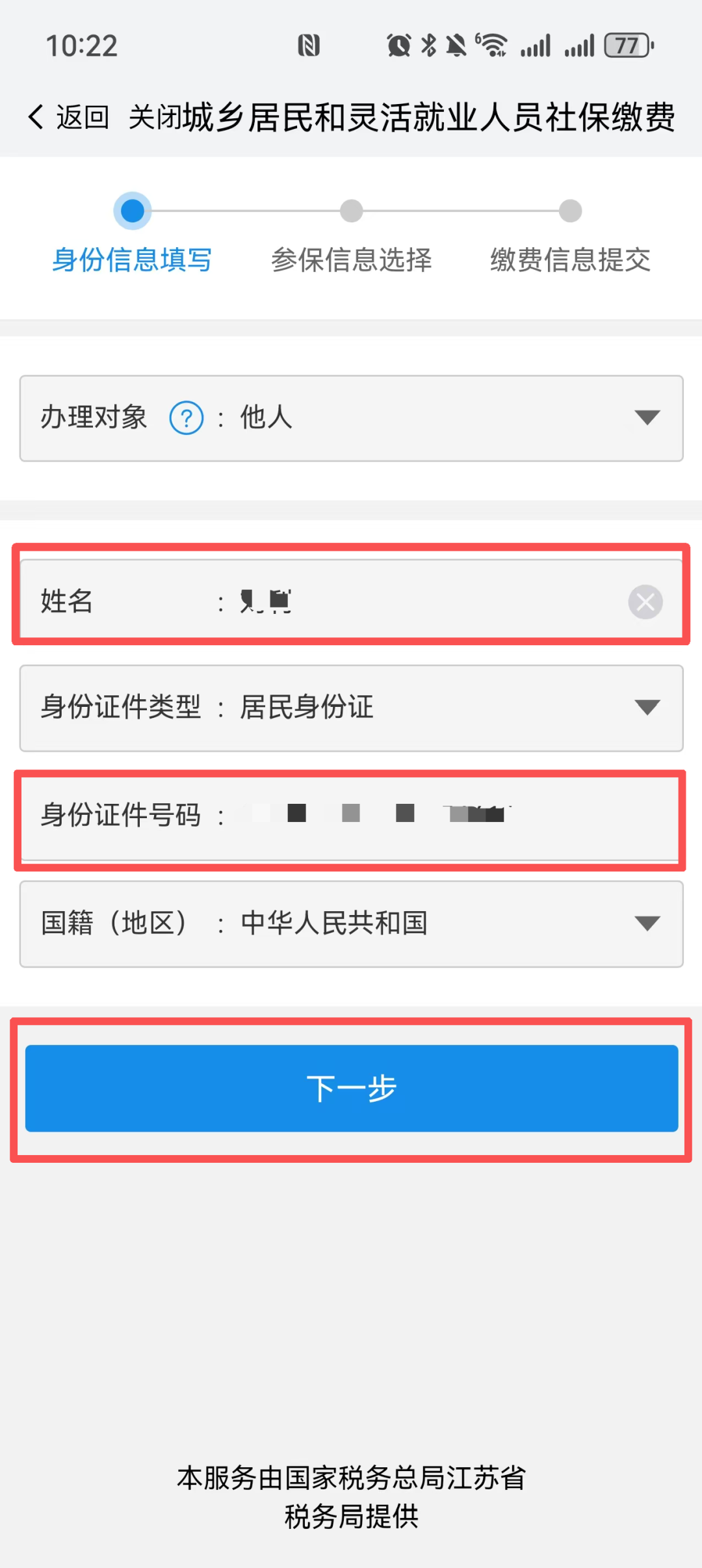702x1568 pixels.
Task: Tap the back arrow chevron icon
Action: (36, 117)
